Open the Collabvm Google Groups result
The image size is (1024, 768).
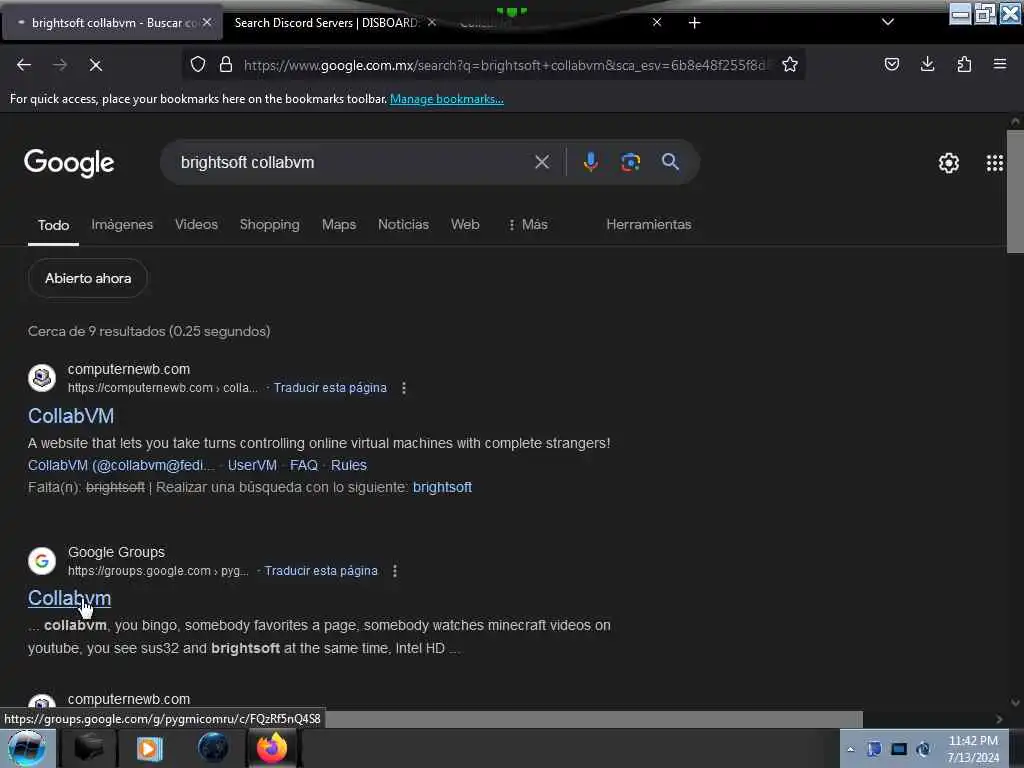click(x=69, y=598)
